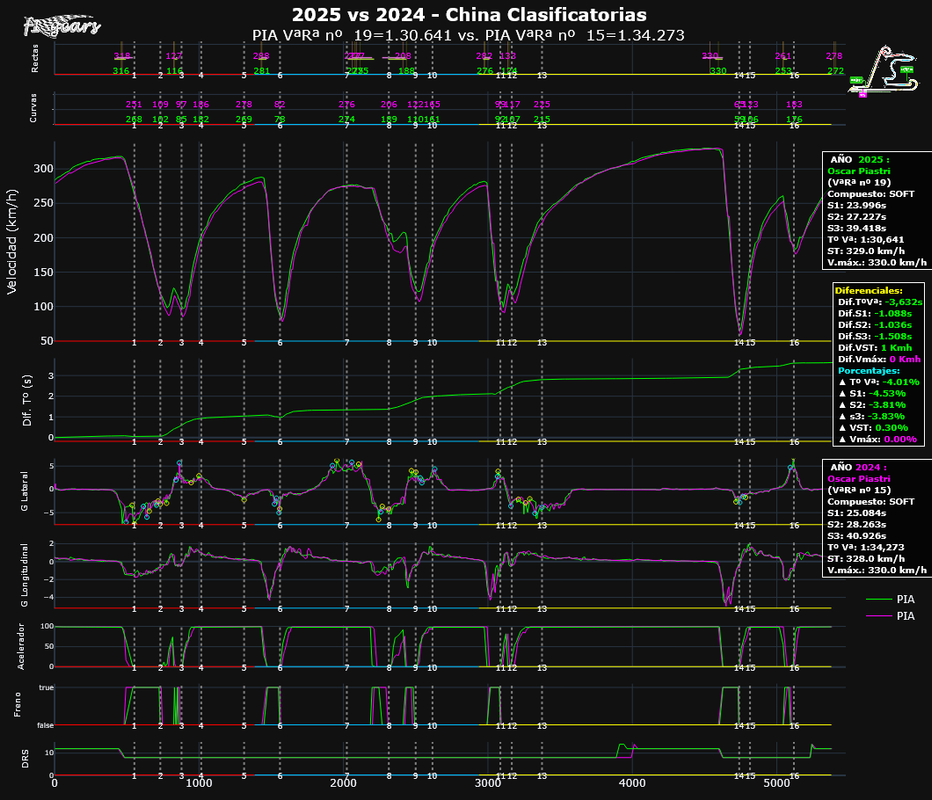
Task: Click the green 316 speed in Rectas panel
Action: pyautogui.click(x=121, y=71)
